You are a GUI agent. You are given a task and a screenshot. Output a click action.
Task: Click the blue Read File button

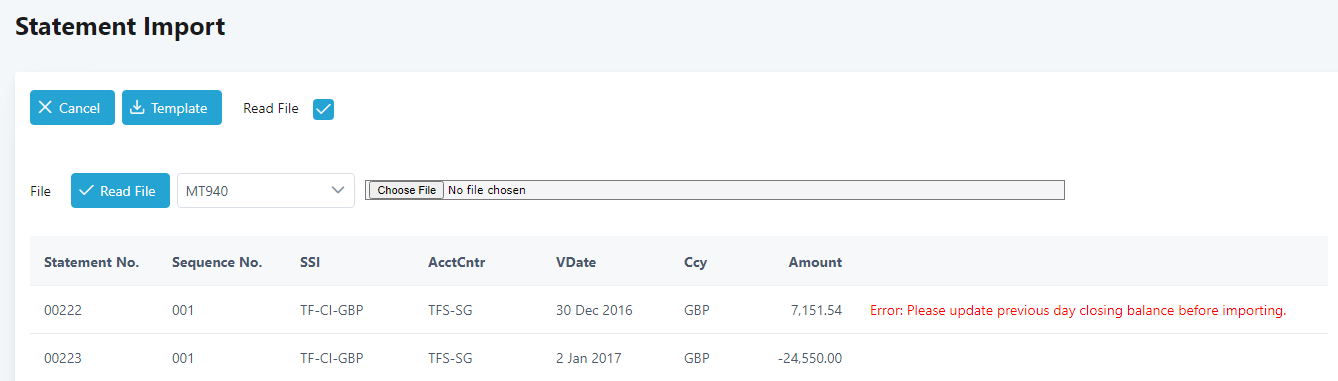(x=120, y=190)
